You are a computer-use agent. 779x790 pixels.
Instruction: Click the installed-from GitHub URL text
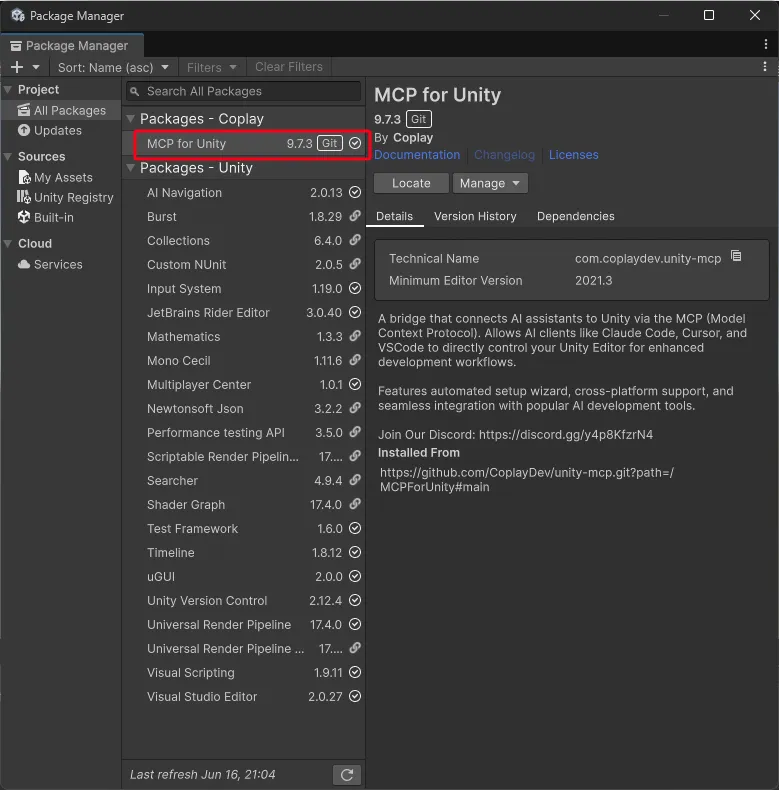tap(527, 480)
